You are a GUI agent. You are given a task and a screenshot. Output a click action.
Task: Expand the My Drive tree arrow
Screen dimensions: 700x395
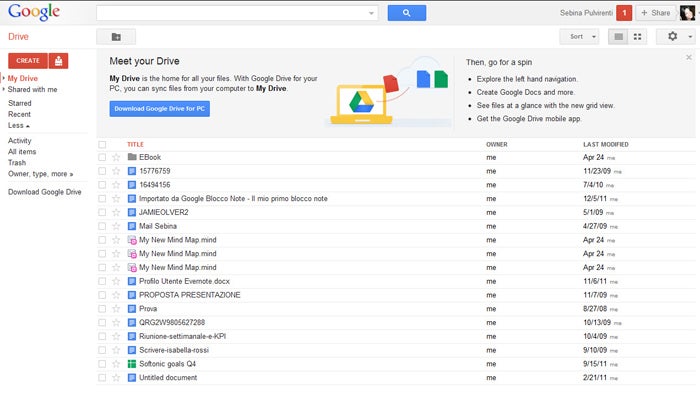click(x=4, y=78)
